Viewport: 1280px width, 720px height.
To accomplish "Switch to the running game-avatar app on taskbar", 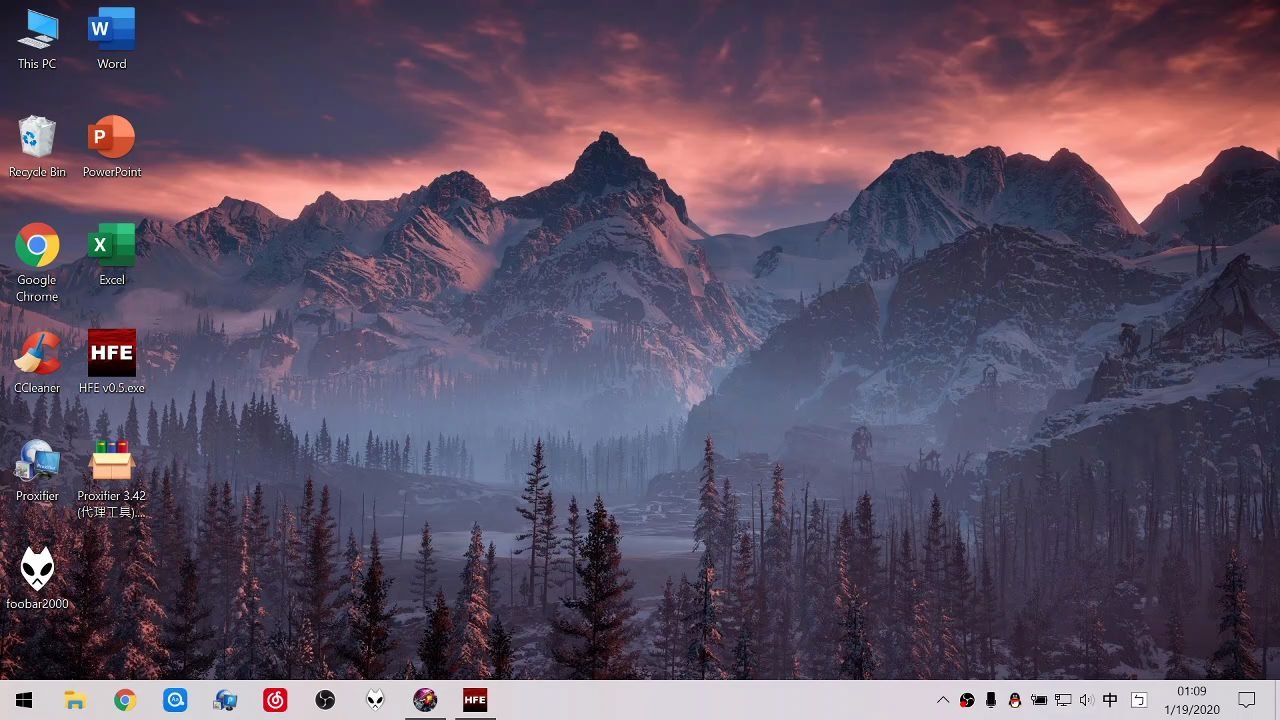I will click(x=425, y=700).
